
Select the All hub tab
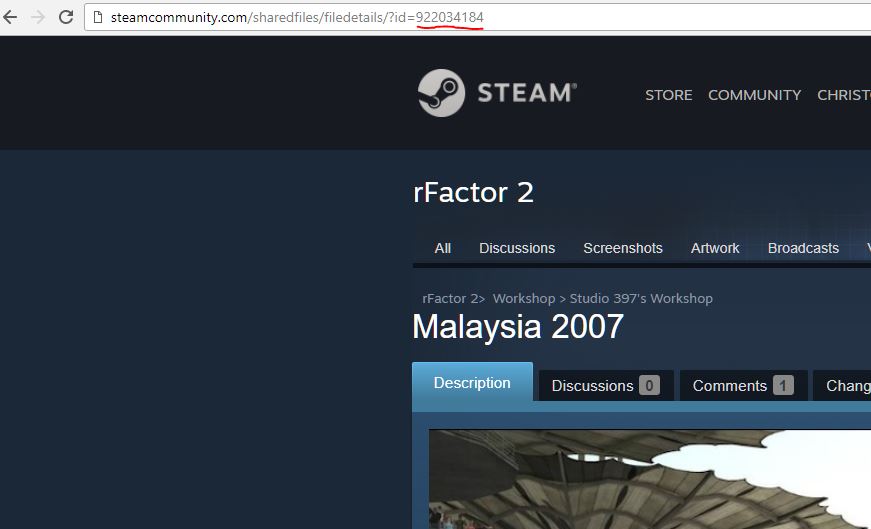(443, 248)
